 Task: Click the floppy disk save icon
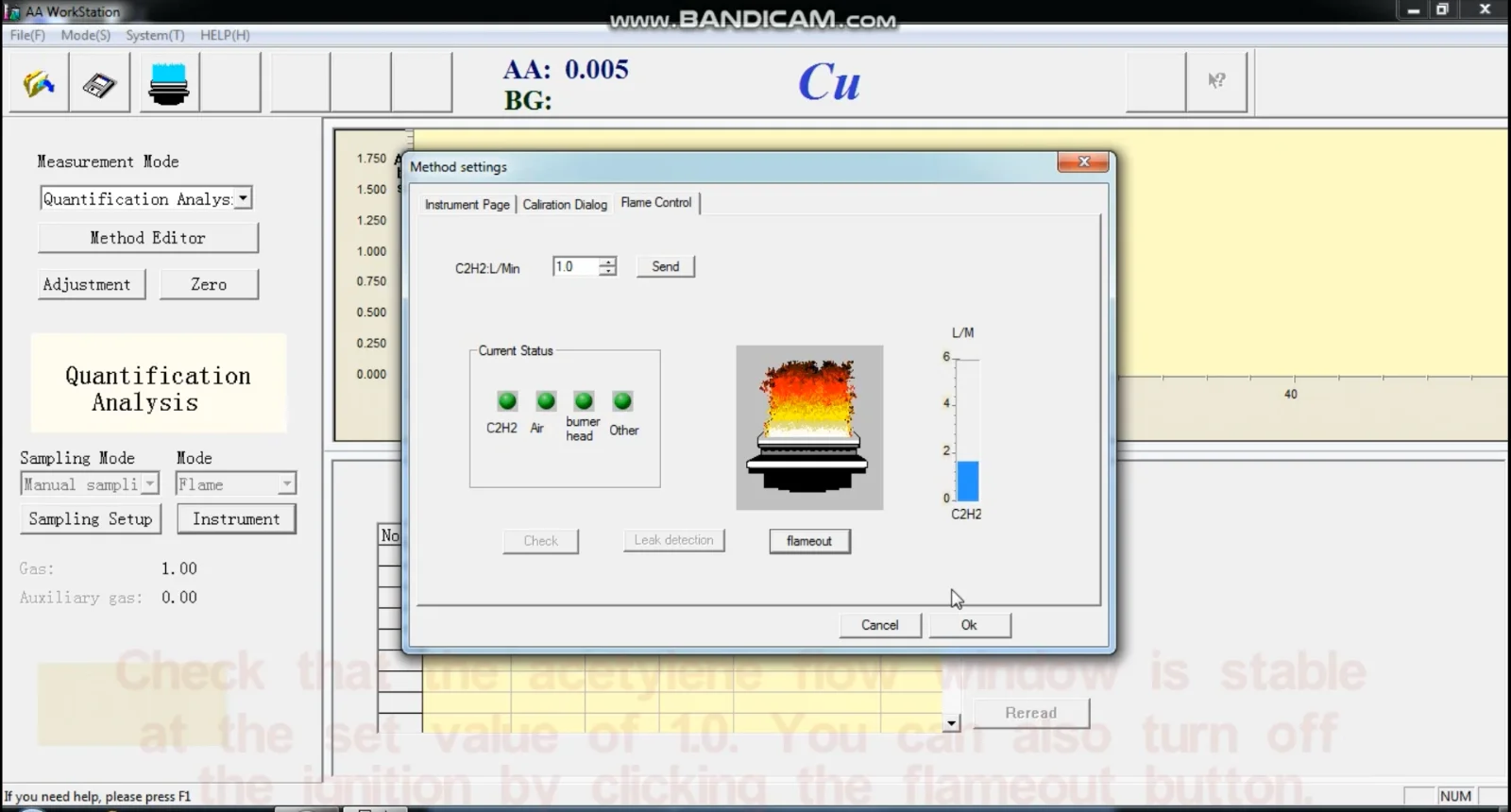[99, 84]
